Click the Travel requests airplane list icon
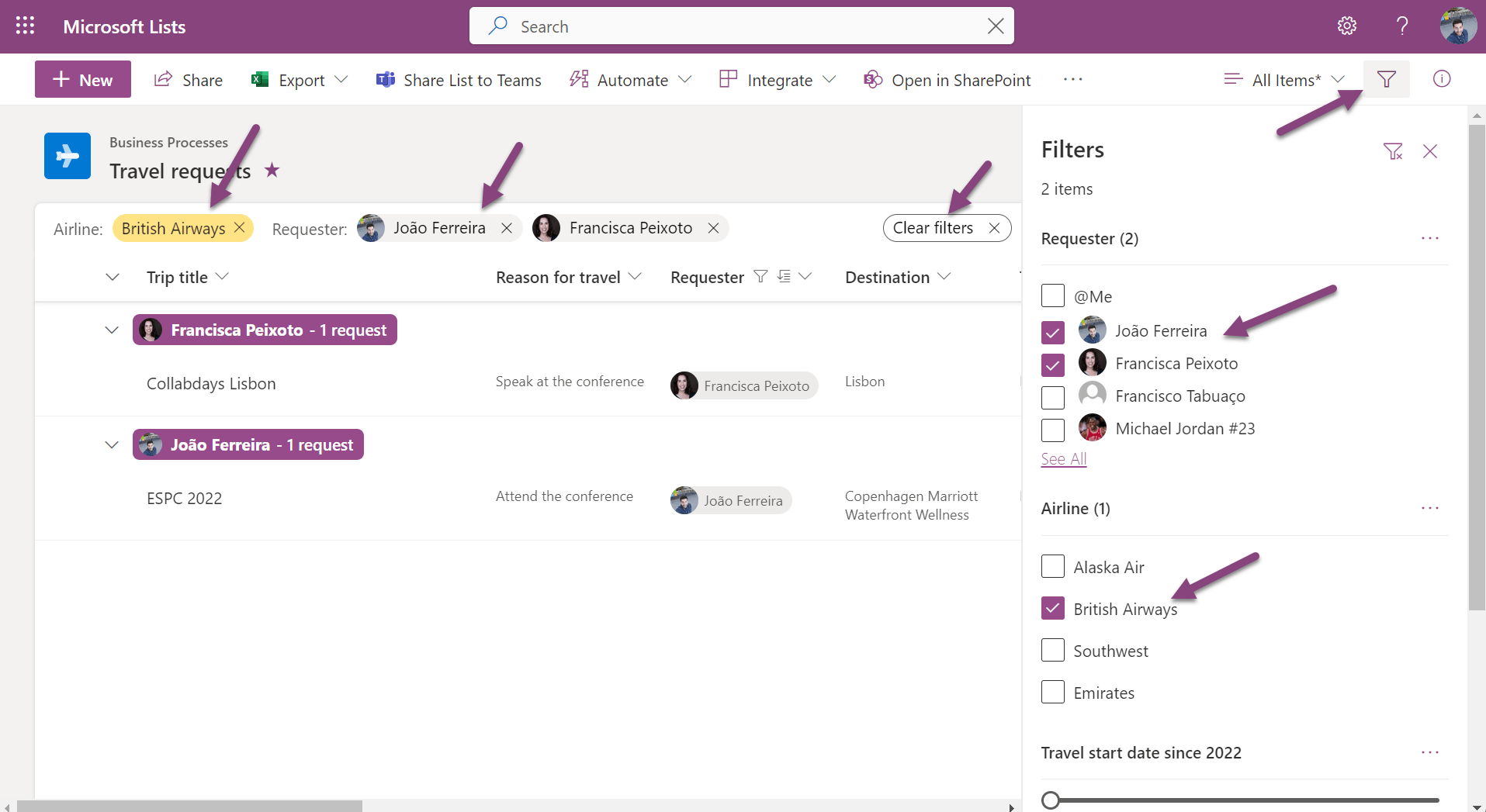1486x812 pixels. coord(68,156)
